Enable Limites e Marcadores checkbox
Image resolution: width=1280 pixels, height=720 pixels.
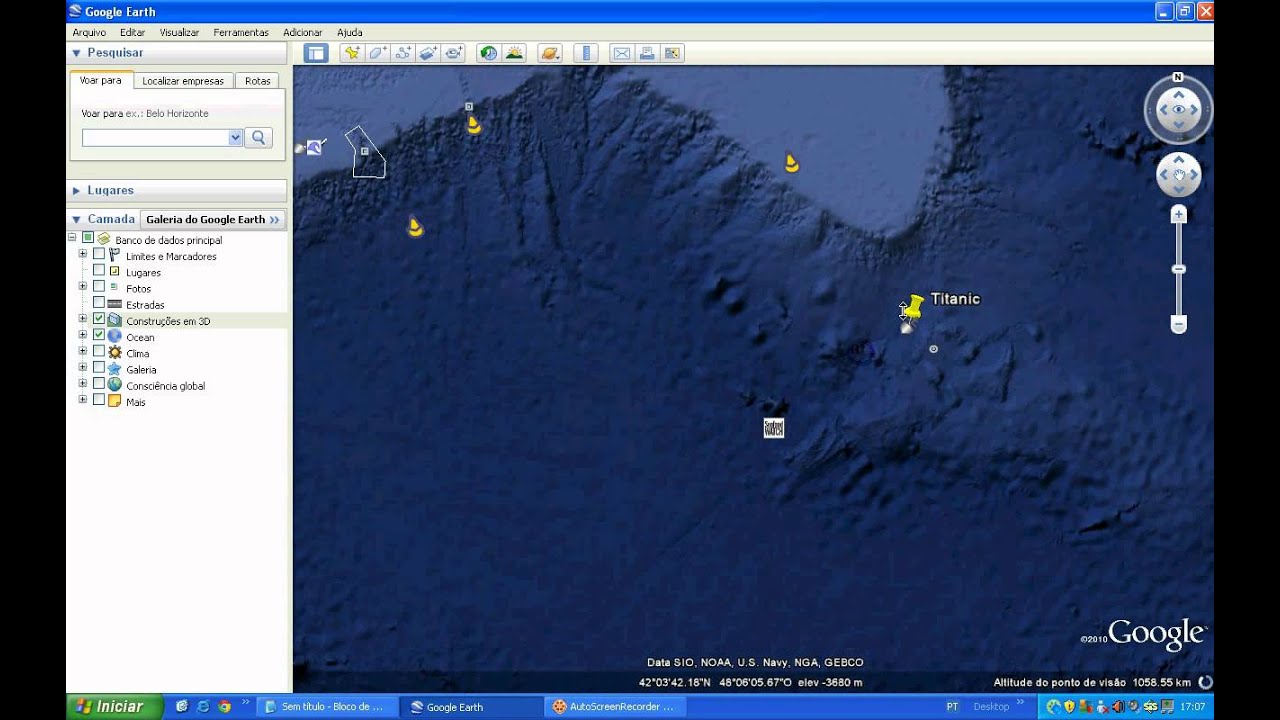99,254
